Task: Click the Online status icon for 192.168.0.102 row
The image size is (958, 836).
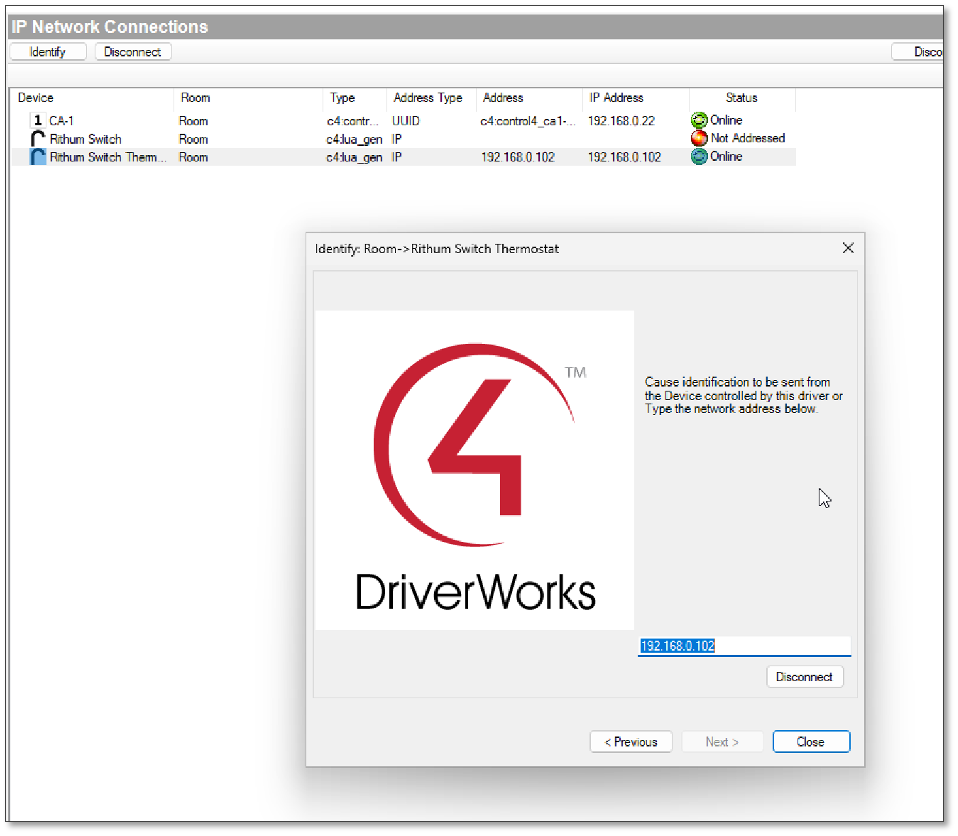Action: (699, 156)
